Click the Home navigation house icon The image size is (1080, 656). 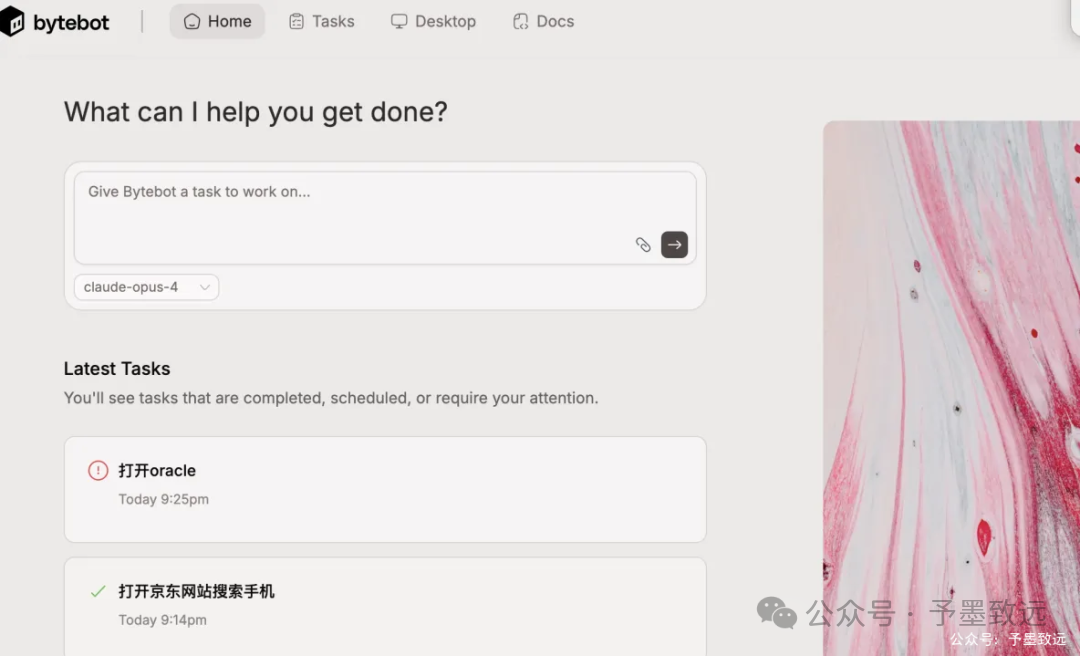click(190, 20)
